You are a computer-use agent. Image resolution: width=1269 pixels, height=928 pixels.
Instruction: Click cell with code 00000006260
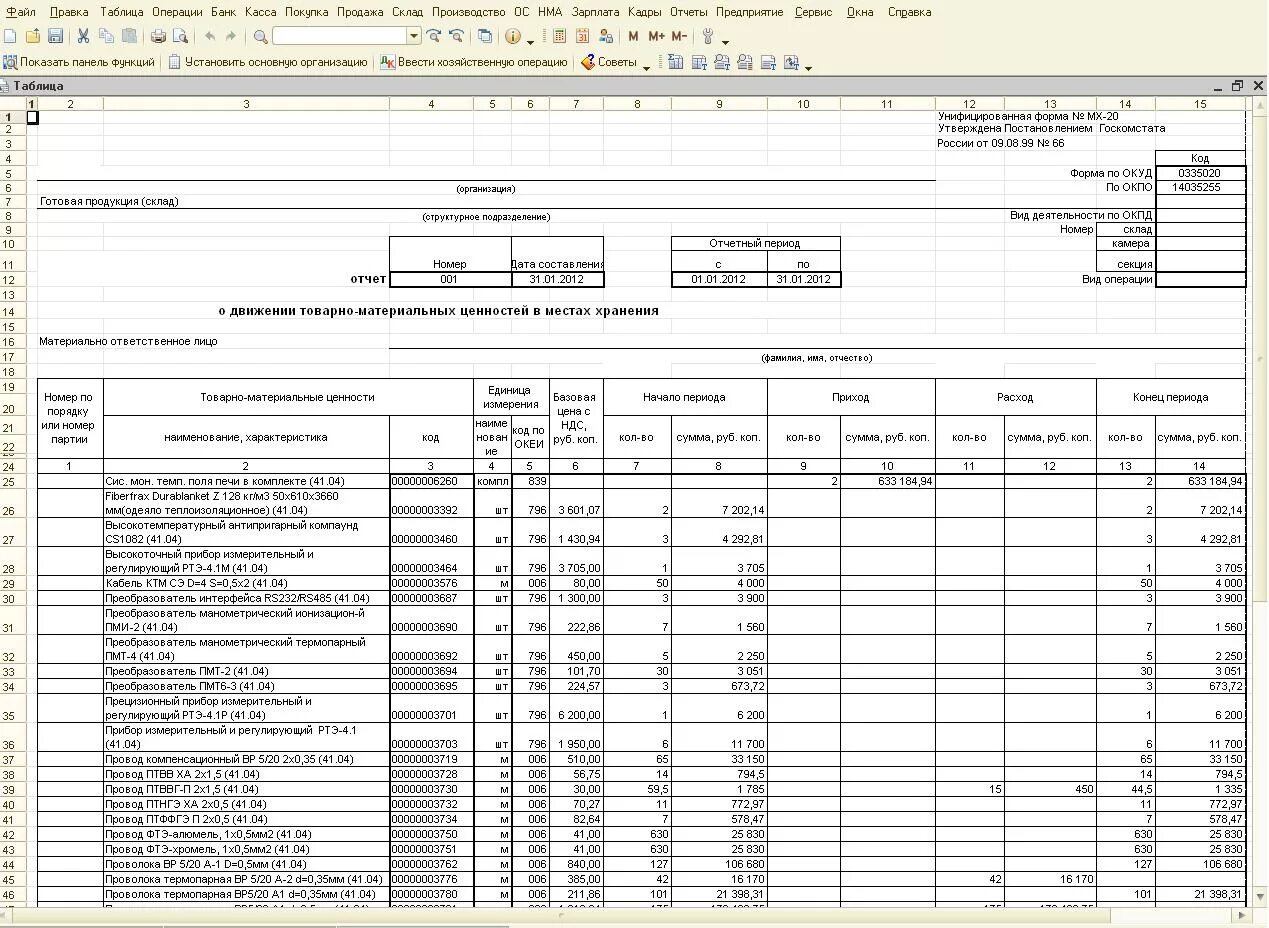click(x=431, y=481)
